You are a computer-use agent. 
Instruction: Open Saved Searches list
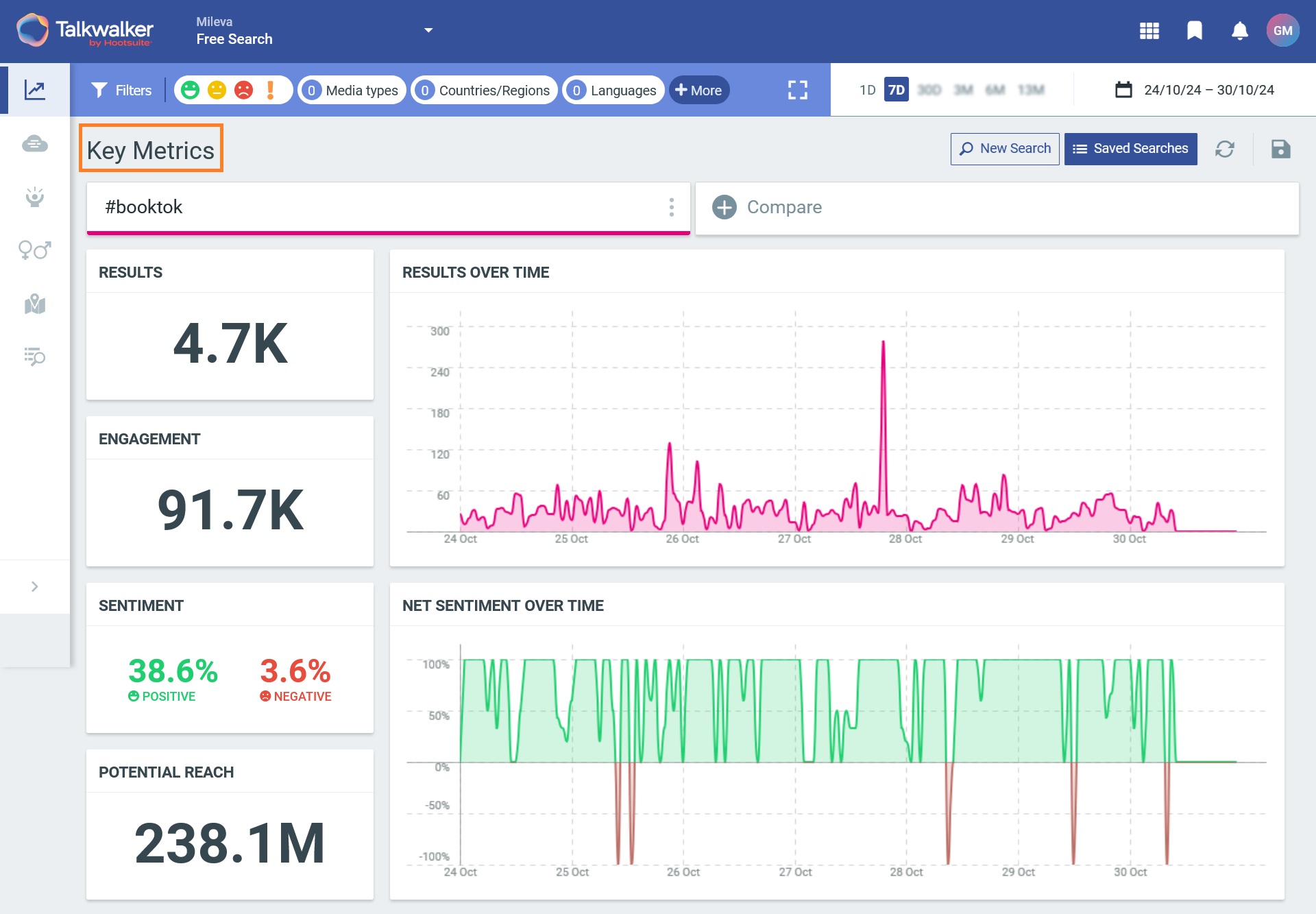pos(1130,149)
